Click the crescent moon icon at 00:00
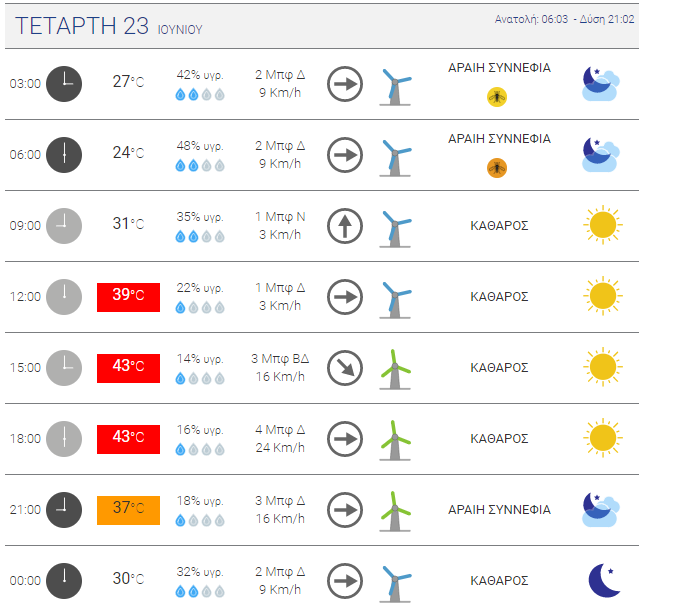The width and height of the screenshot is (683, 611). (x=603, y=579)
